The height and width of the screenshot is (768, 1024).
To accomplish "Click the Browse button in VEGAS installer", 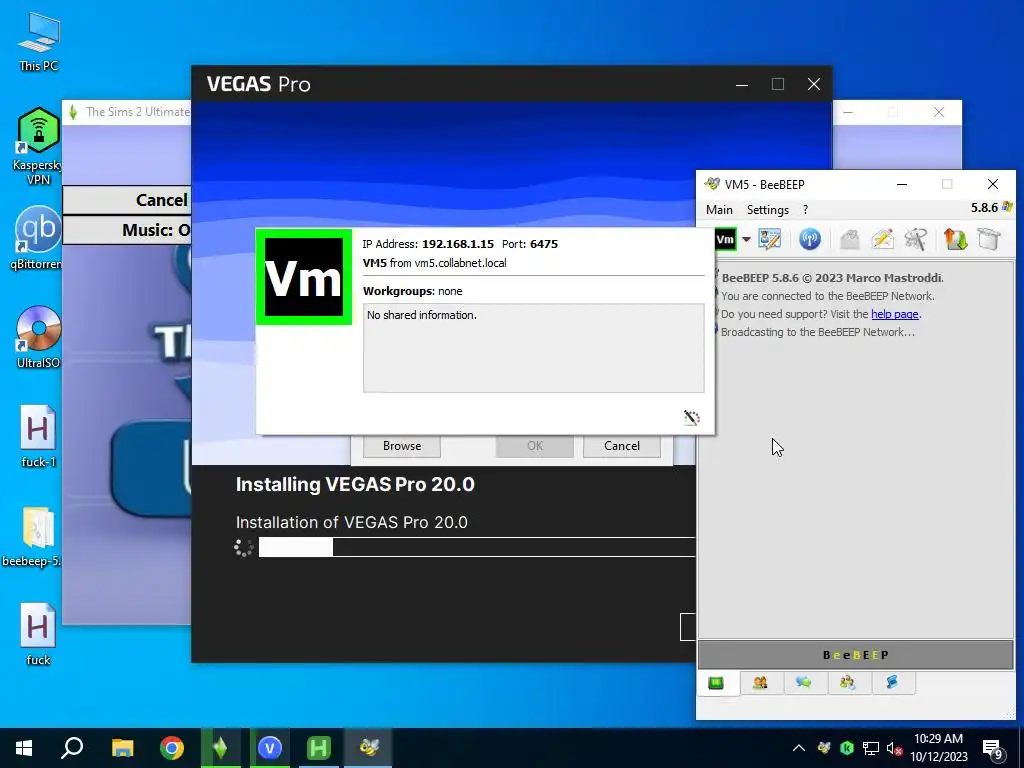I will click(x=402, y=446).
